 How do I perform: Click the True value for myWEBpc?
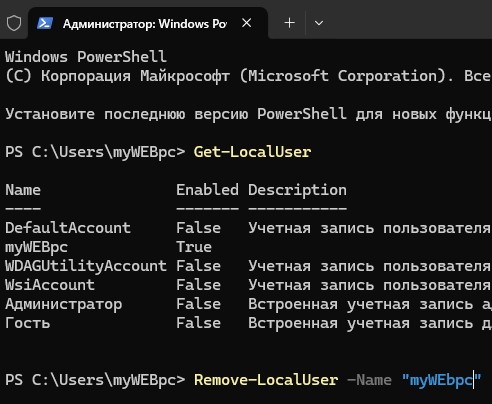click(x=194, y=247)
